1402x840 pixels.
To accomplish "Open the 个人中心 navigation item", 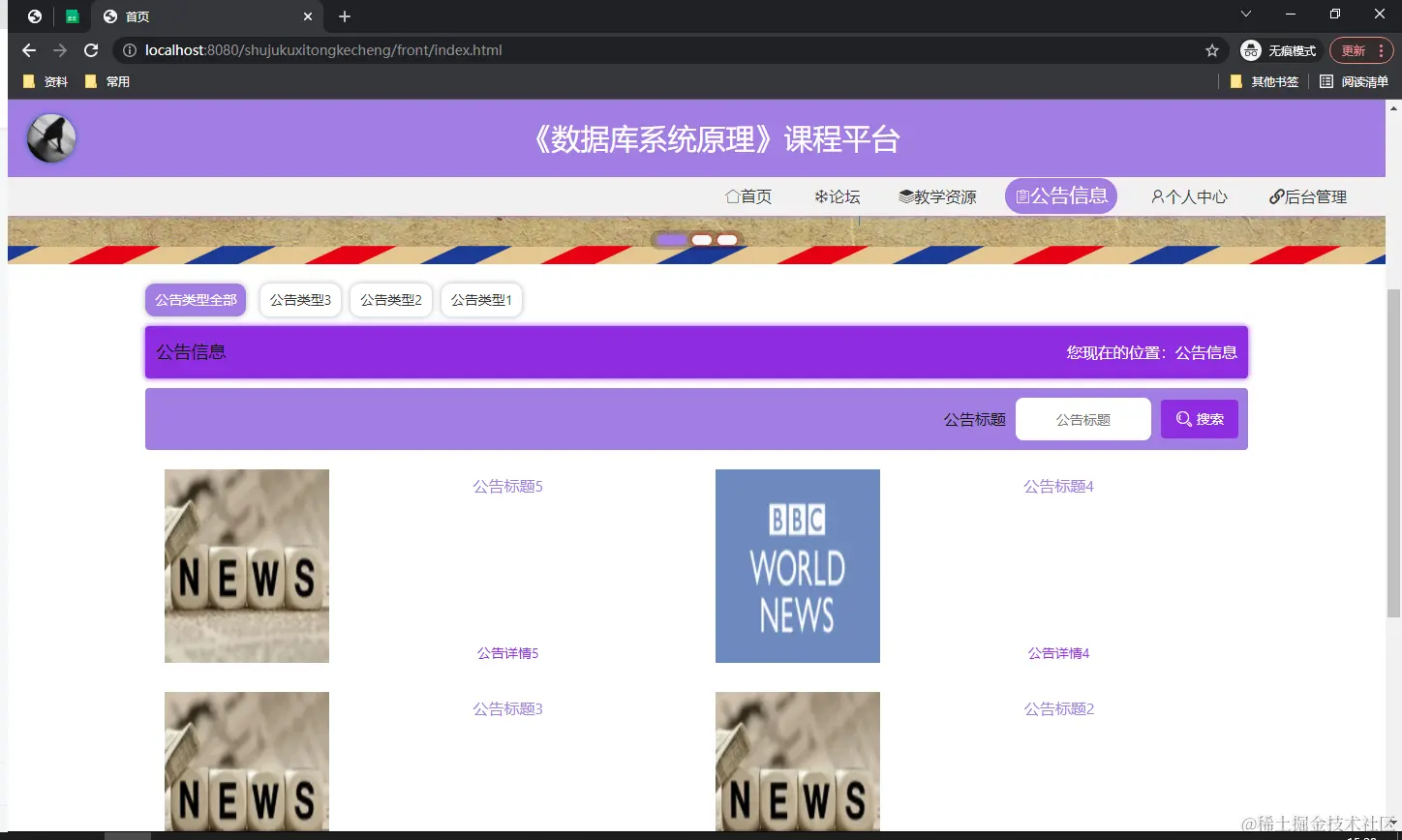I will (1189, 196).
